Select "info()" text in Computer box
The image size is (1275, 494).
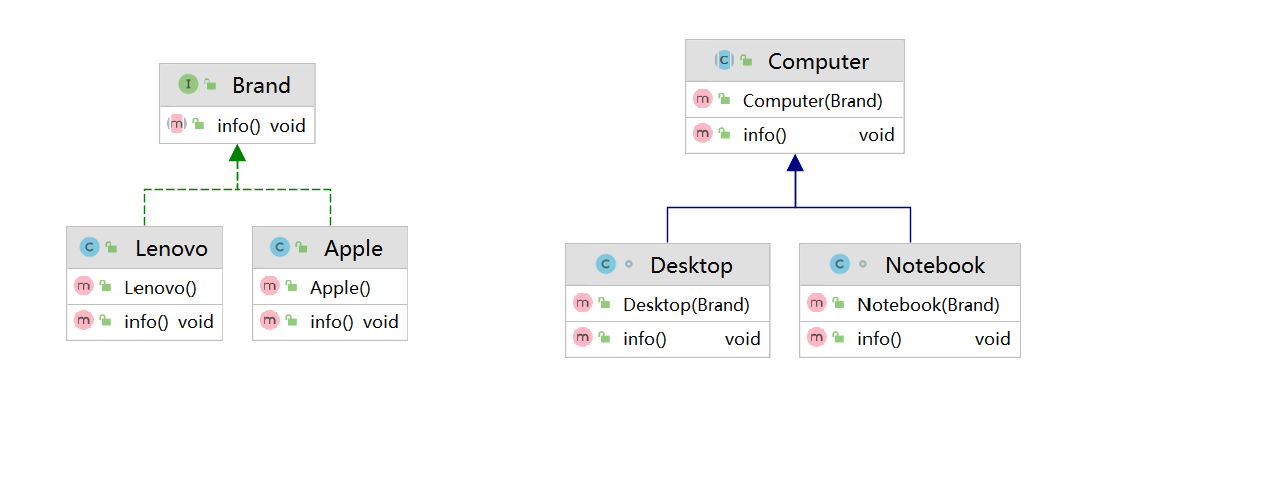(765, 135)
